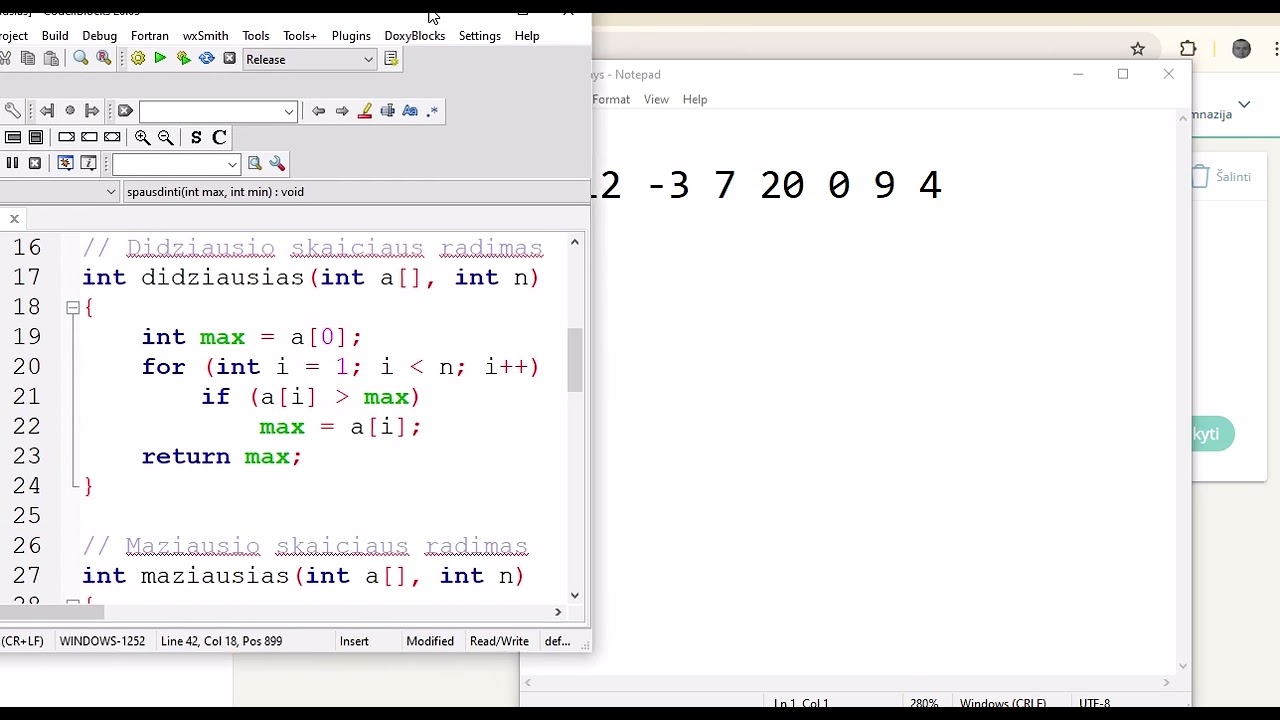Click the Copy icon in the toolbar
The image size is (1280, 720).
(28, 59)
